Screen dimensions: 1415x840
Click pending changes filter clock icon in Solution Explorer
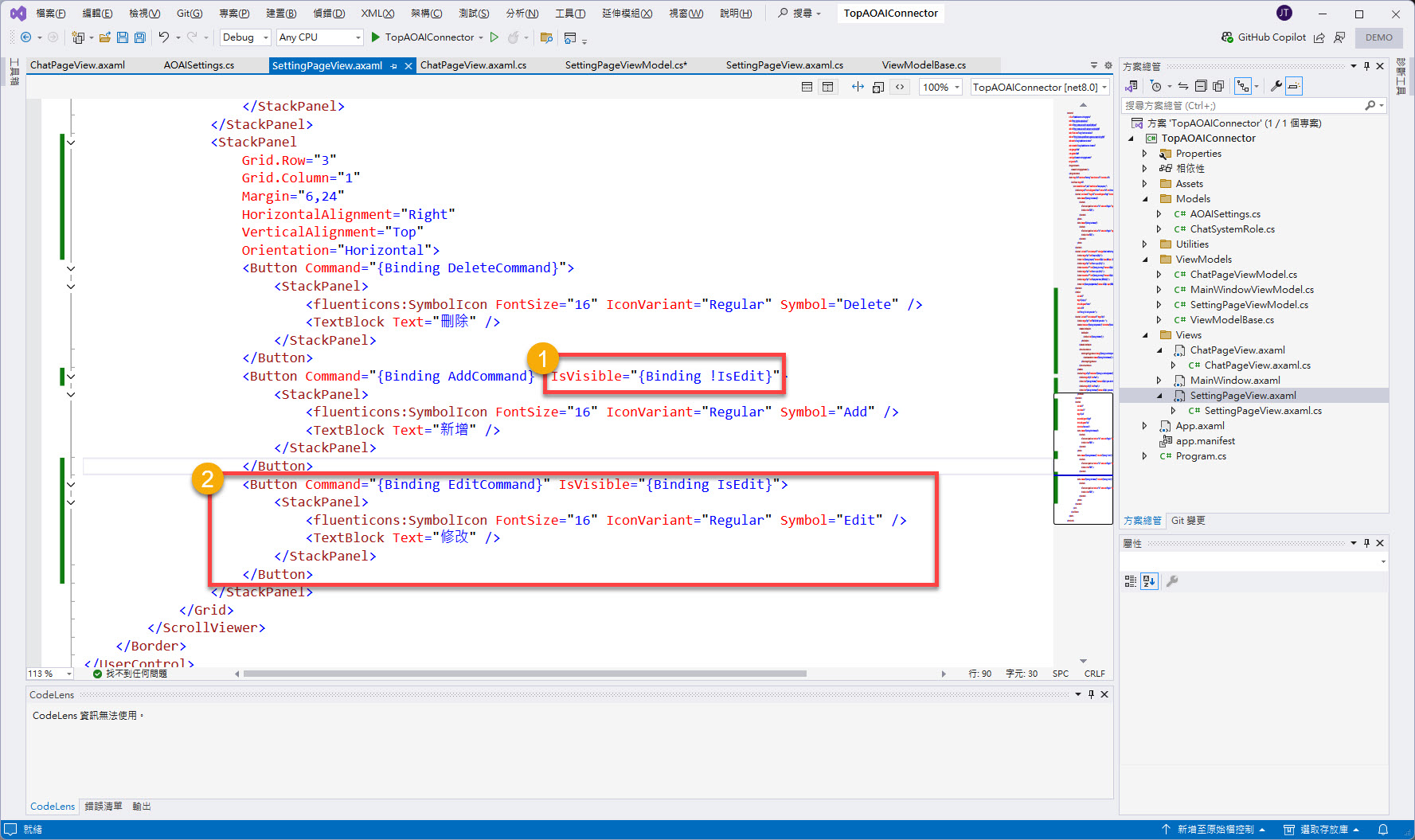coord(1156,86)
